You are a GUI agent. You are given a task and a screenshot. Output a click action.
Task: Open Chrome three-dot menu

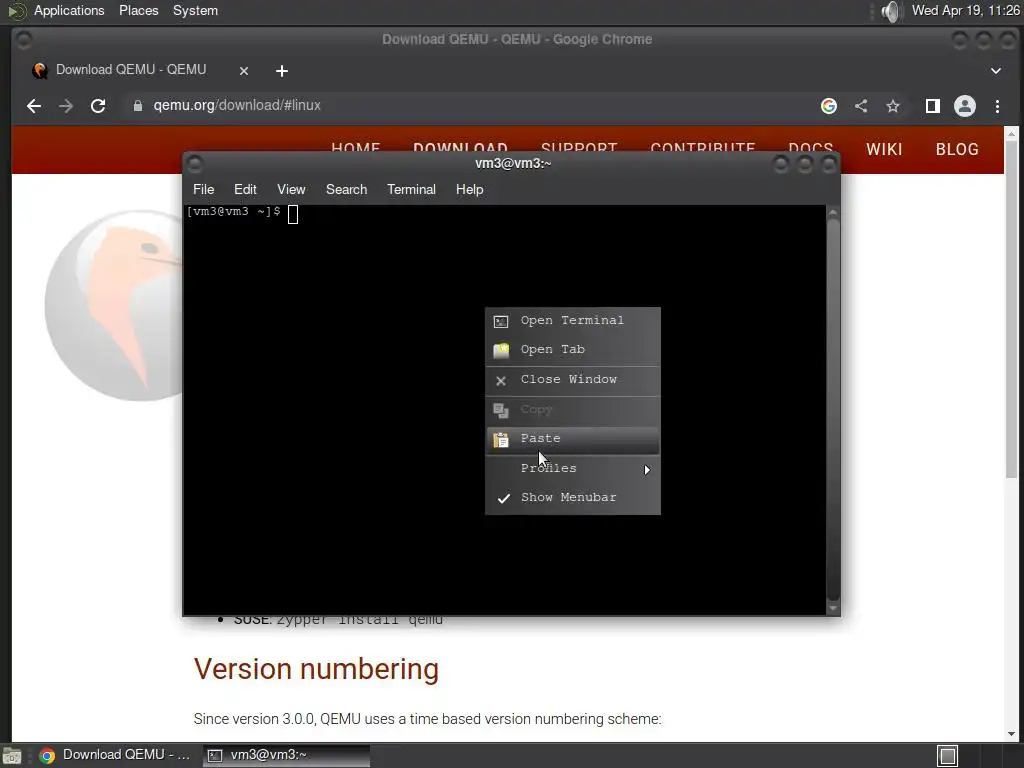tap(997, 106)
